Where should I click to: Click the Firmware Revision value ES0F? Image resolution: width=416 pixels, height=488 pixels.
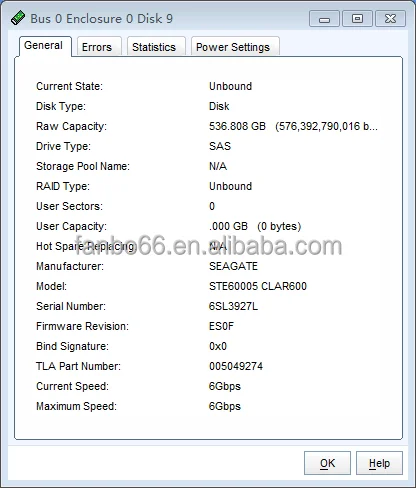pos(221,326)
